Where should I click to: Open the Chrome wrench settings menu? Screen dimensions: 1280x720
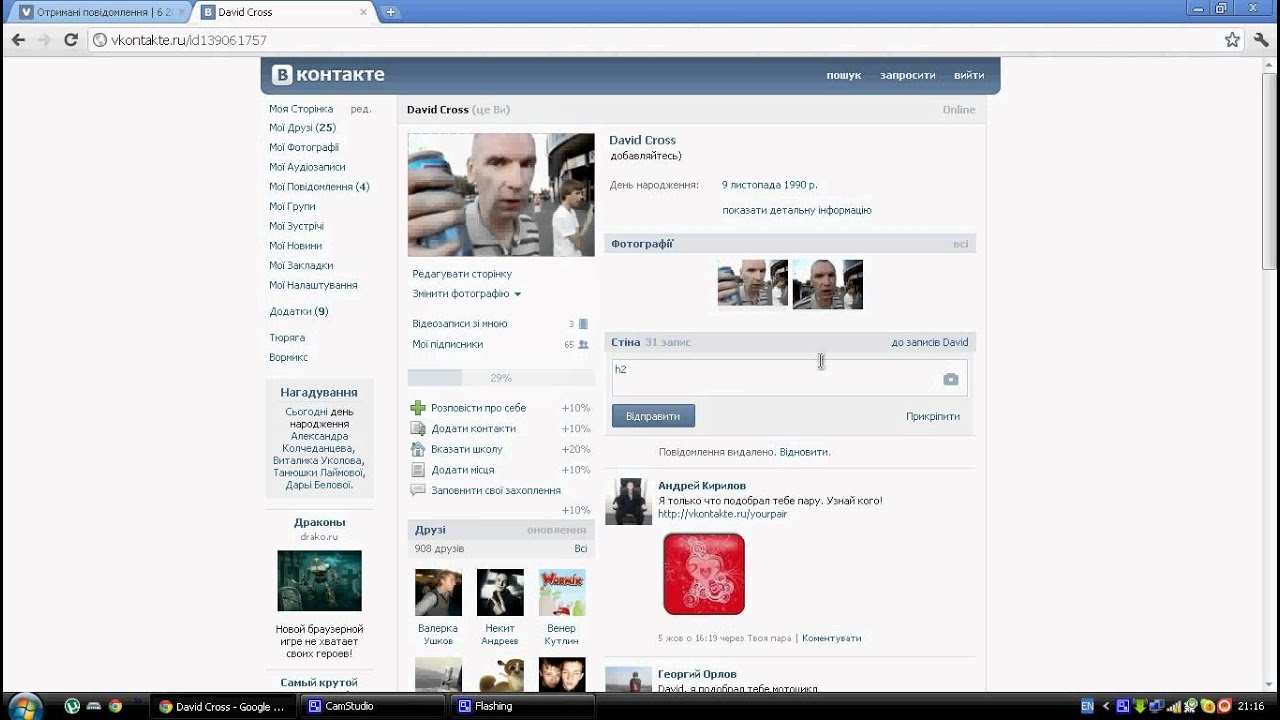(1260, 40)
